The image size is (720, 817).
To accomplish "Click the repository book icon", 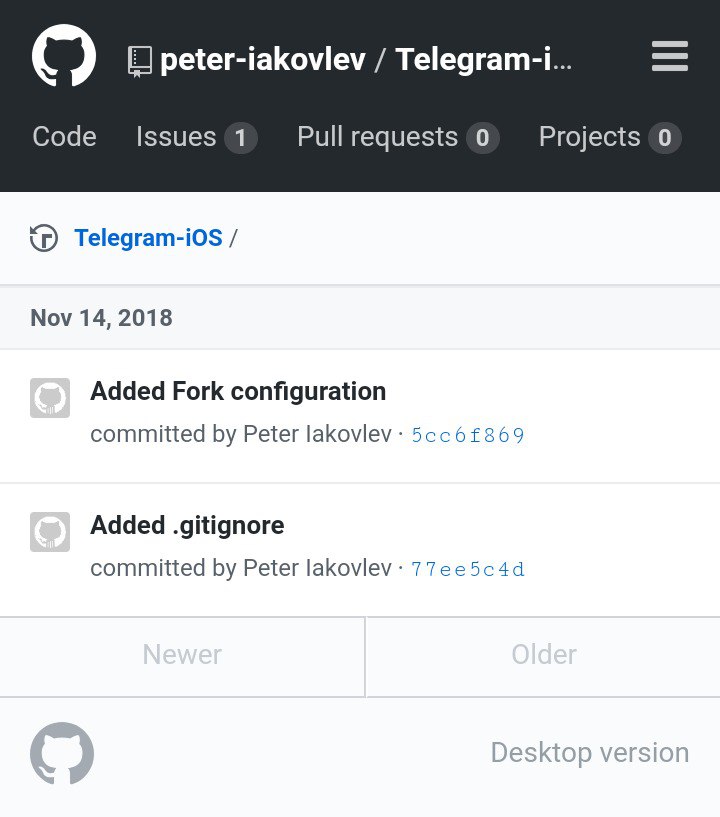I will (x=140, y=61).
